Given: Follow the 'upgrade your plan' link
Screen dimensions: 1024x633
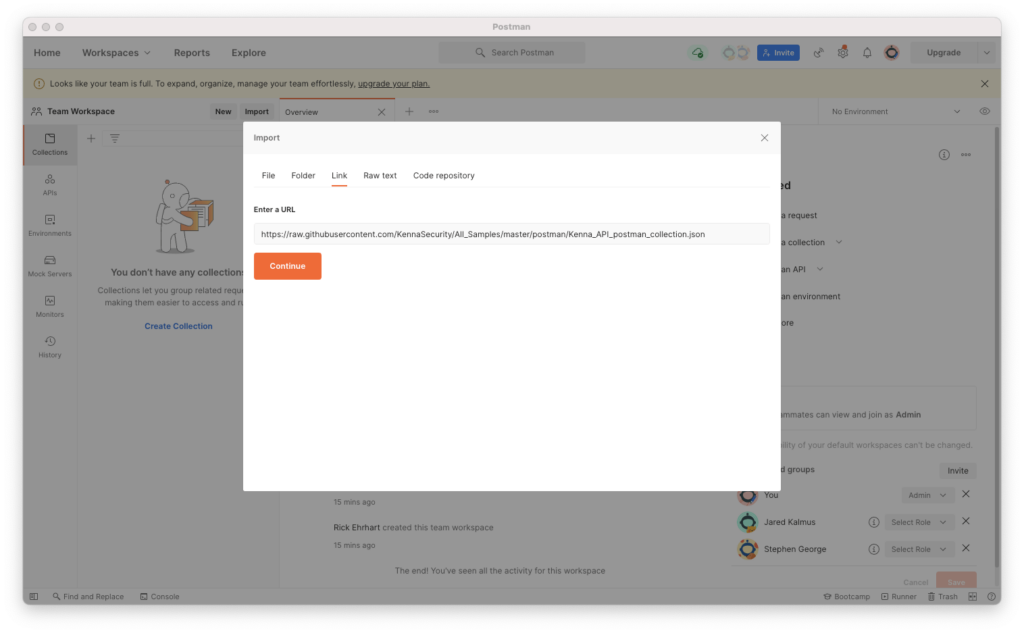Looking at the screenshot, I should click(393, 84).
